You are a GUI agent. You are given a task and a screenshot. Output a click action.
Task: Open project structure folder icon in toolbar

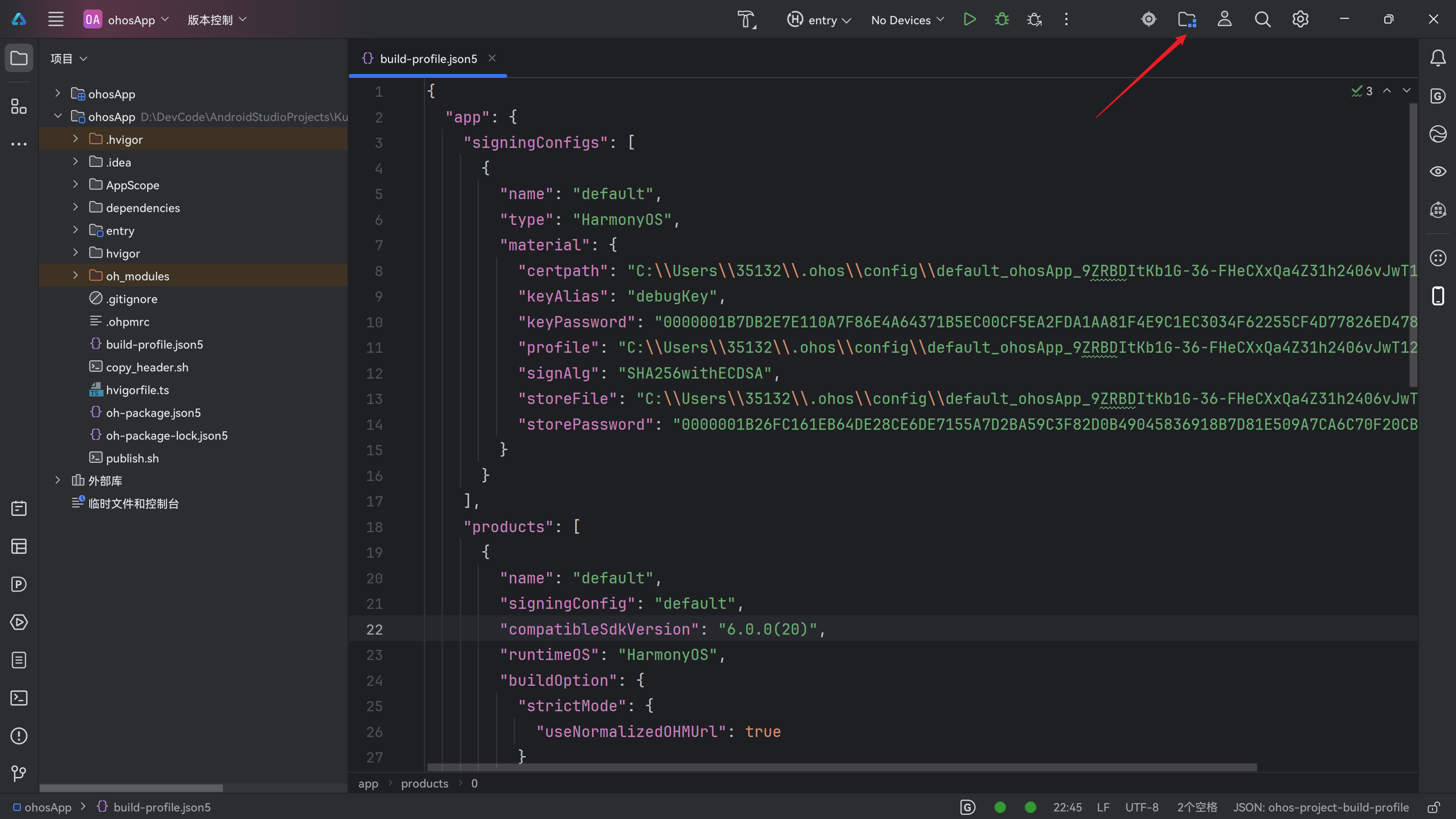click(x=1186, y=20)
